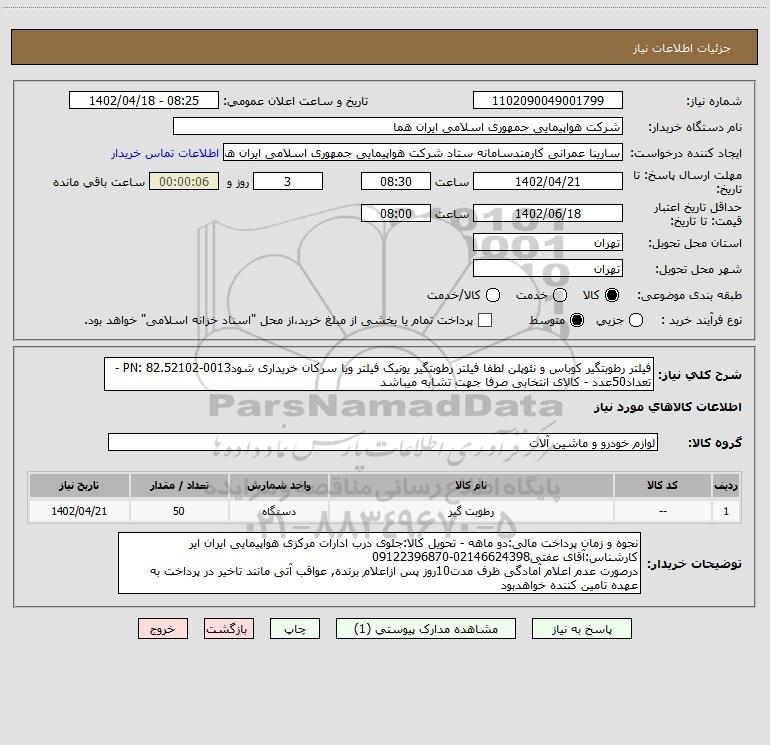
Task: Click the خروج exit button
Action: point(163,629)
